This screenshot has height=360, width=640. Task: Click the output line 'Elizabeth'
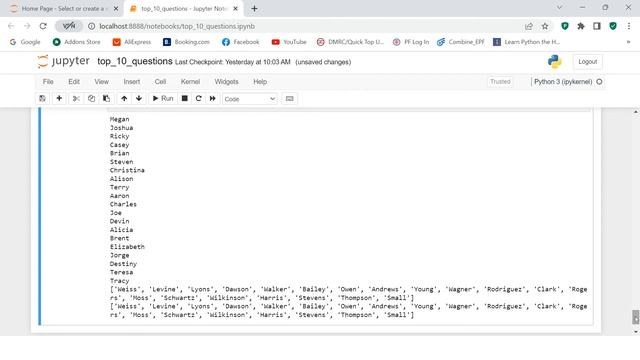click(x=127, y=247)
